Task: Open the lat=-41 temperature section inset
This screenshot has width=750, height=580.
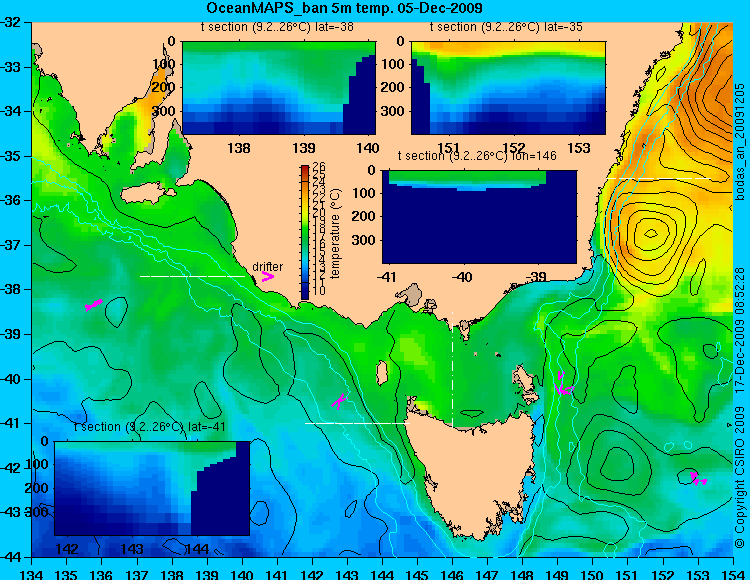Action: (x=152, y=488)
